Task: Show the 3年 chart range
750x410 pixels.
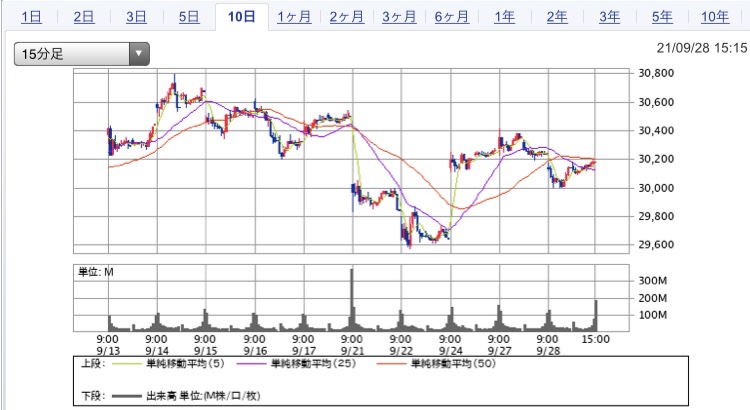Action: click(610, 17)
